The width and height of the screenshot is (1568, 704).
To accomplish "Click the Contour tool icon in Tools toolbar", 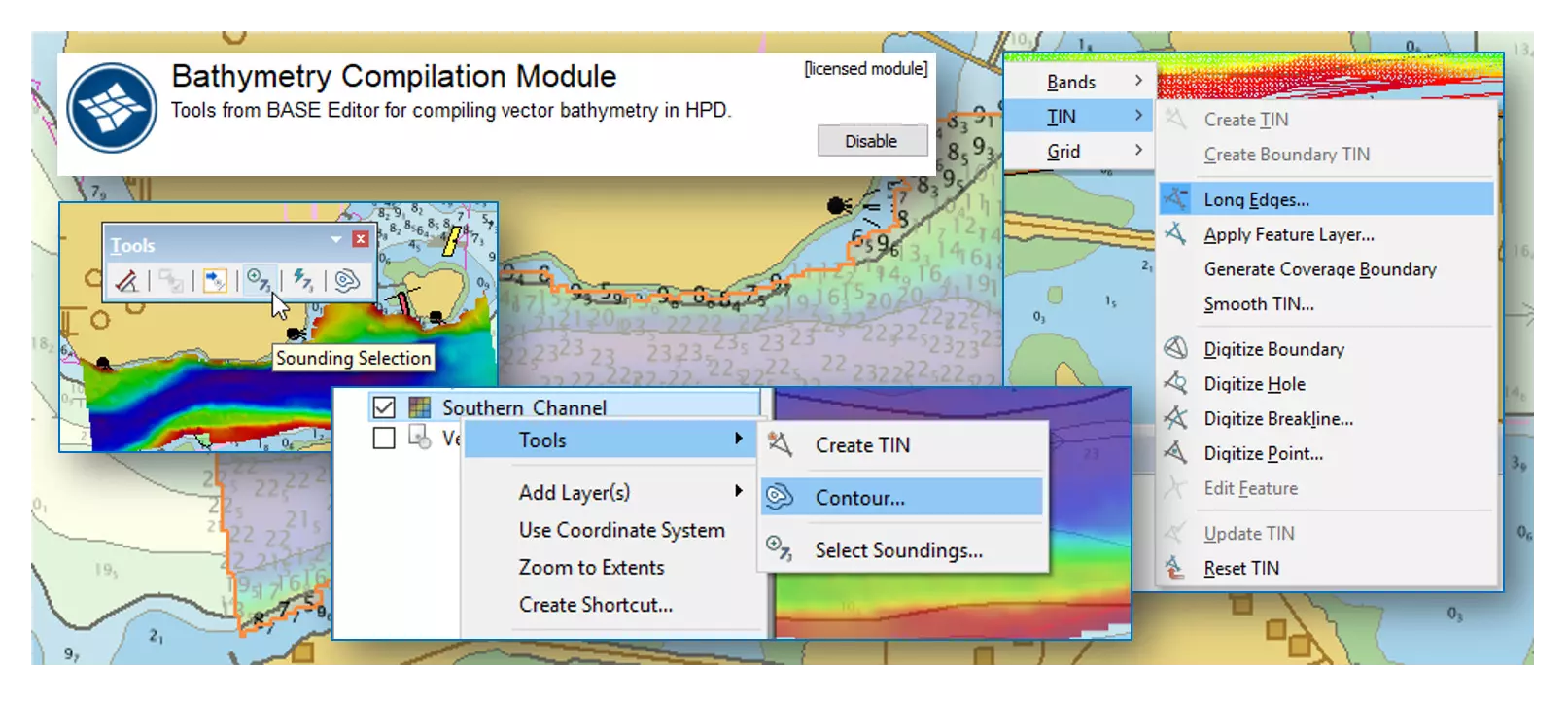I will [346, 281].
